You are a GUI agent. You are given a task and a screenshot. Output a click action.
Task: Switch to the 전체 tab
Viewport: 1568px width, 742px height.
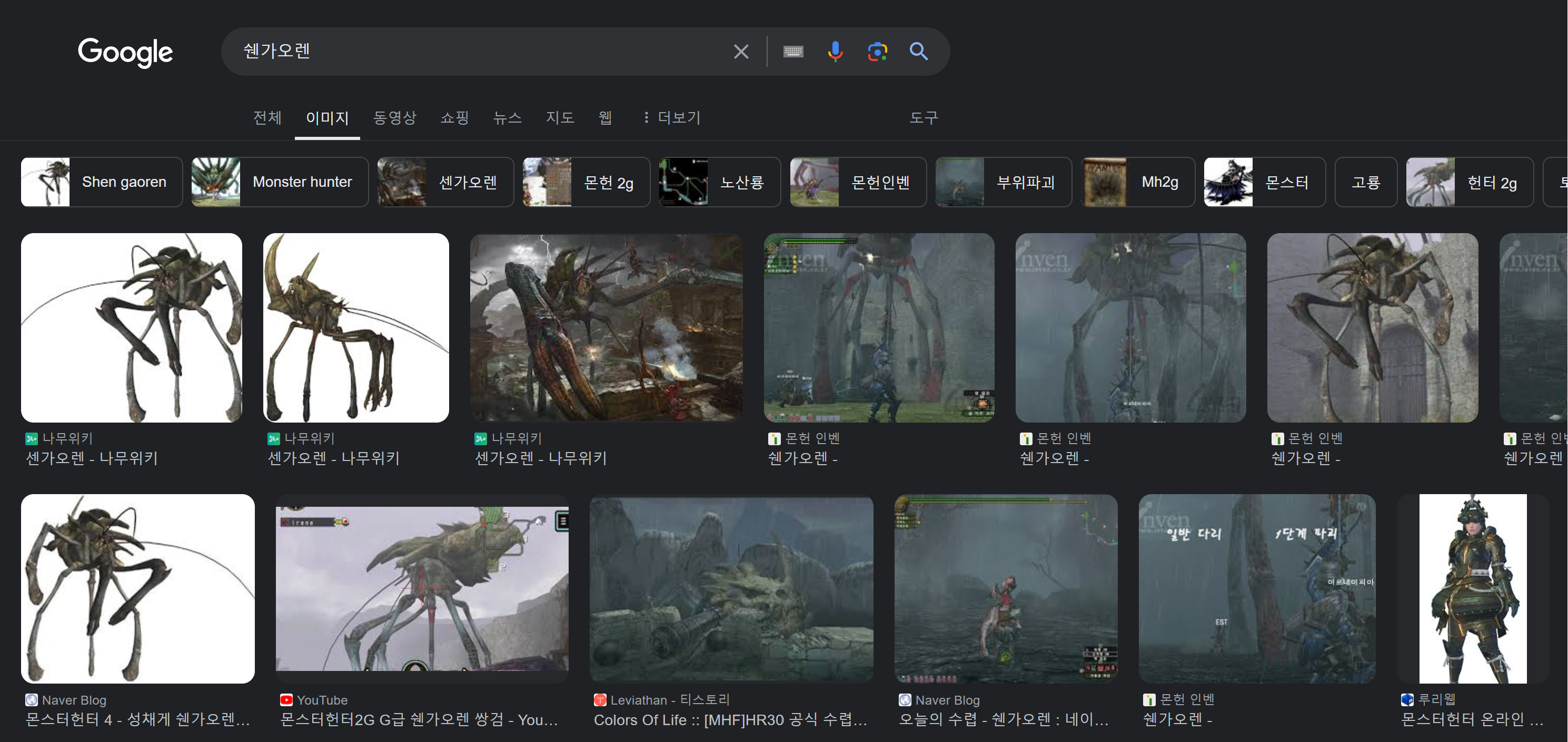[267, 118]
